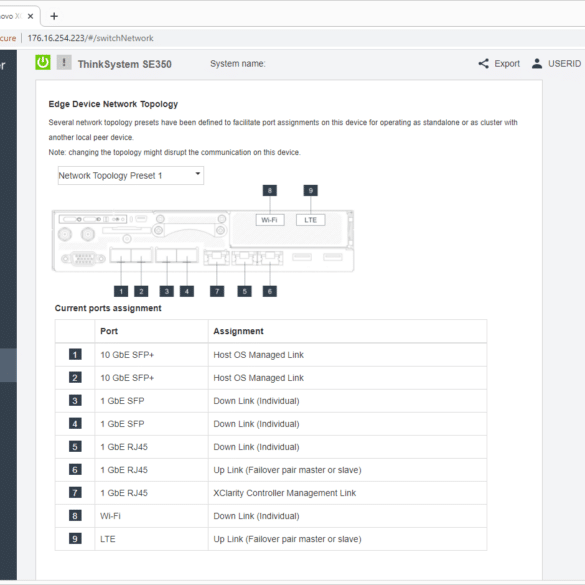
Task: Click table row badge number 8
Action: (x=75, y=516)
